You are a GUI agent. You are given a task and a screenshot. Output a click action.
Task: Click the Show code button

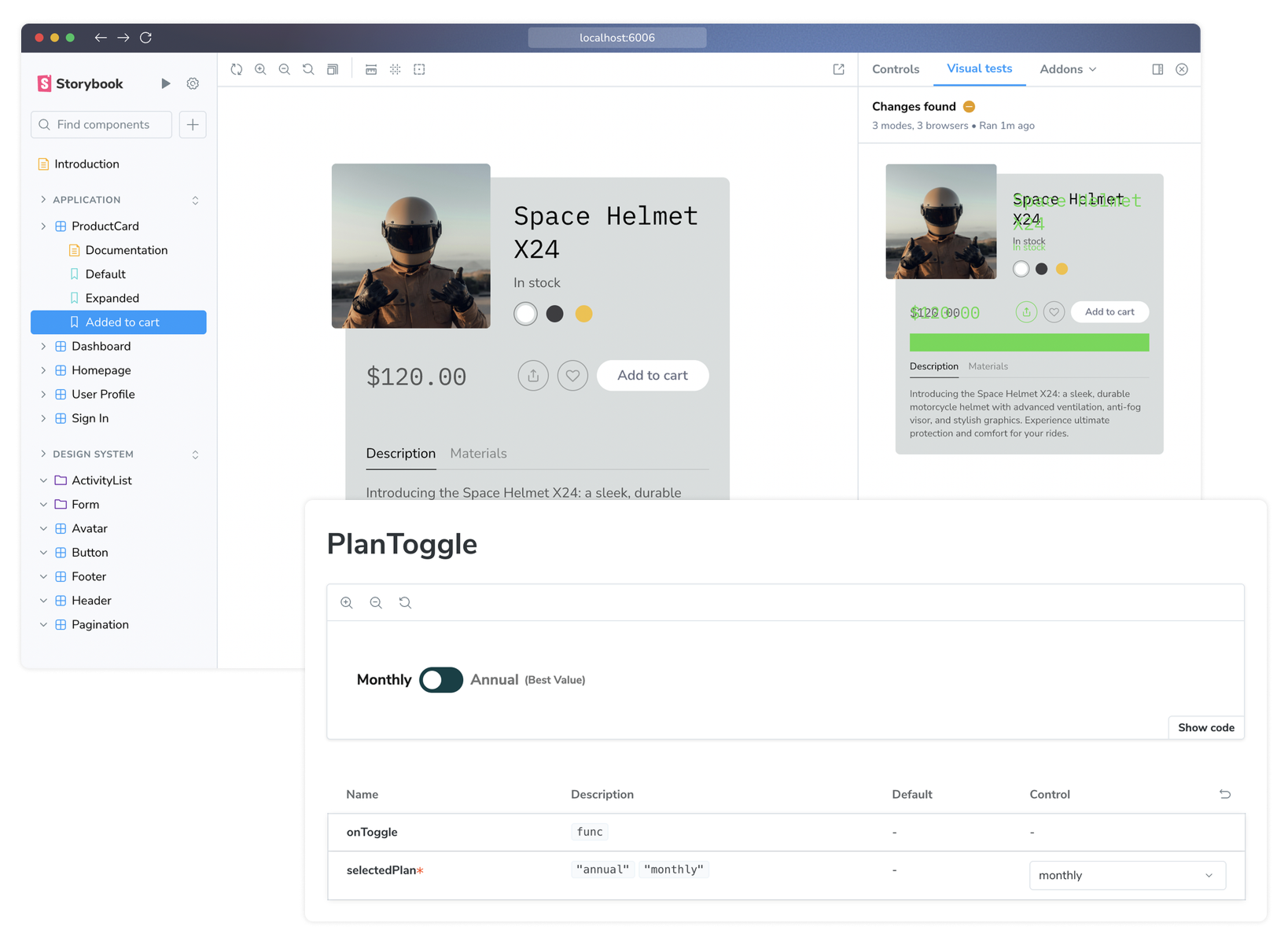coord(1205,728)
